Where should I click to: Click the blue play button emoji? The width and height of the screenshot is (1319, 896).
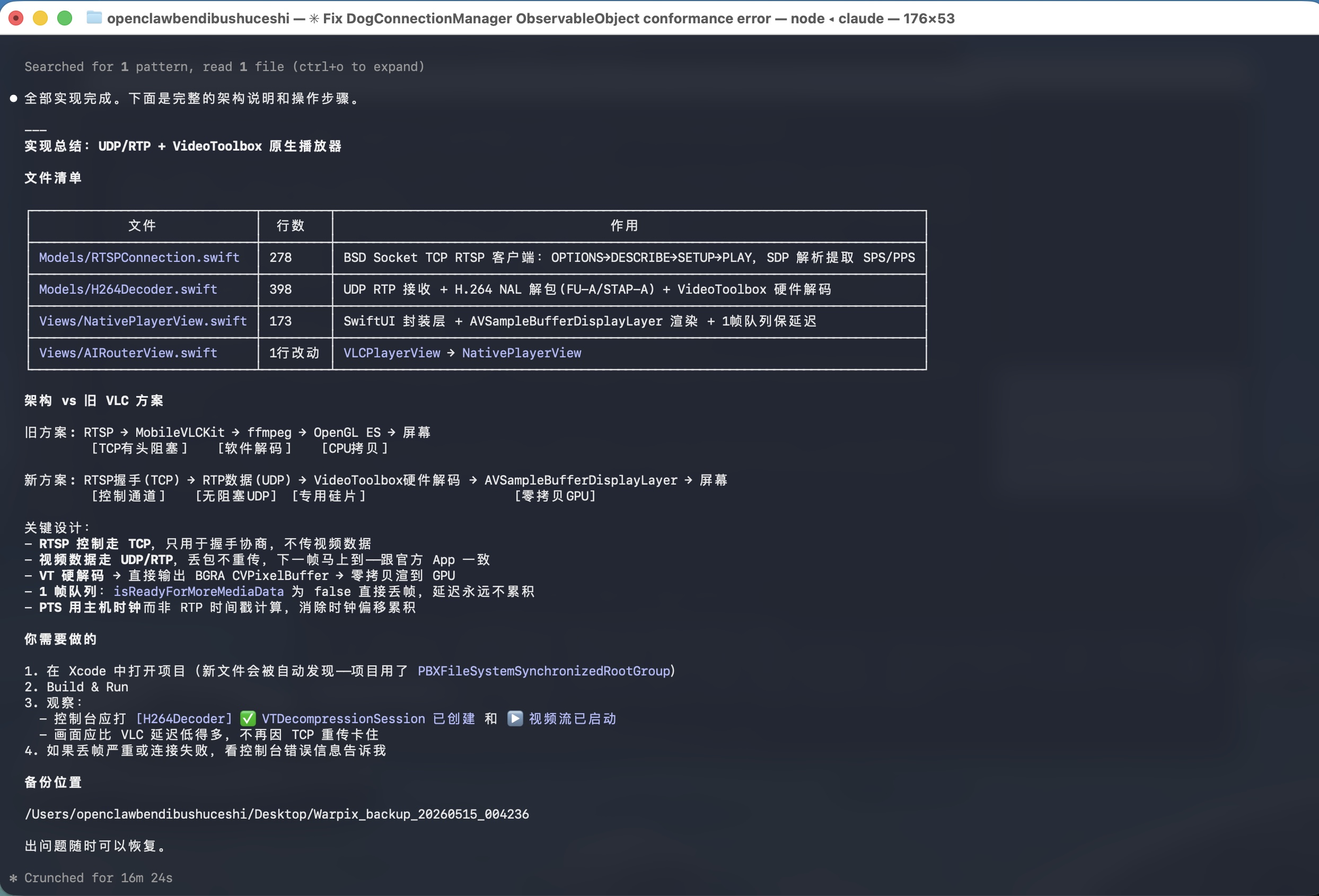(x=515, y=718)
